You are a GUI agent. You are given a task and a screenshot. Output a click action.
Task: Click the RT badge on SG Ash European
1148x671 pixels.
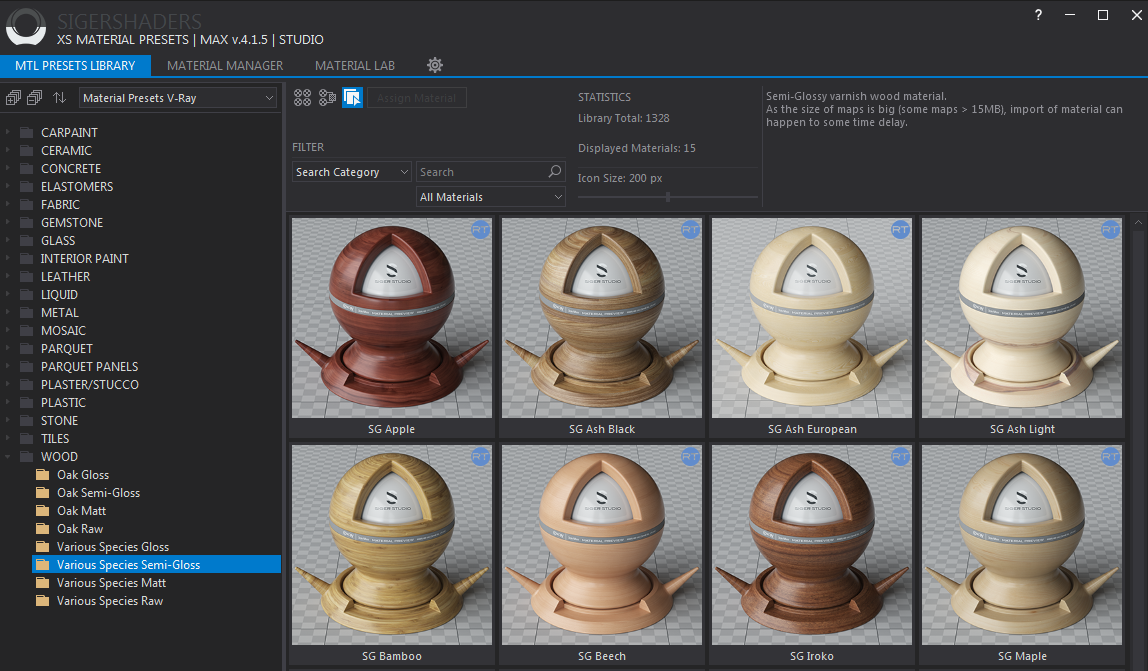tap(901, 230)
